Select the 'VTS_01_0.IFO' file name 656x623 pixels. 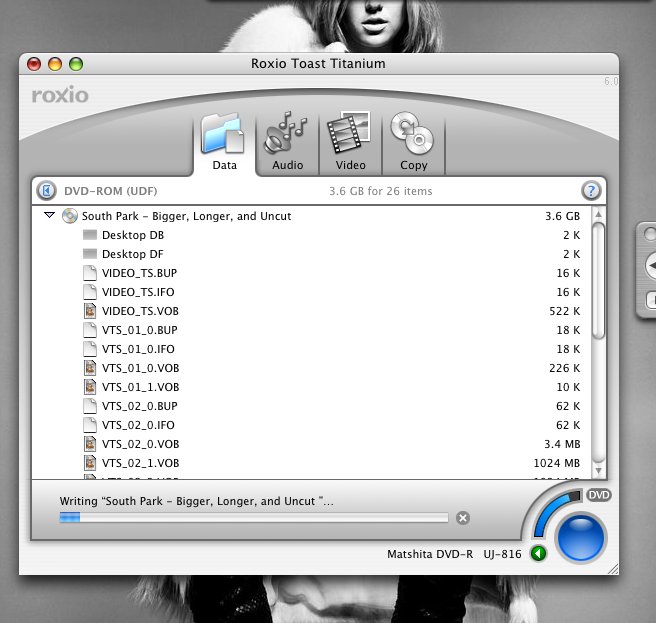(x=138, y=349)
